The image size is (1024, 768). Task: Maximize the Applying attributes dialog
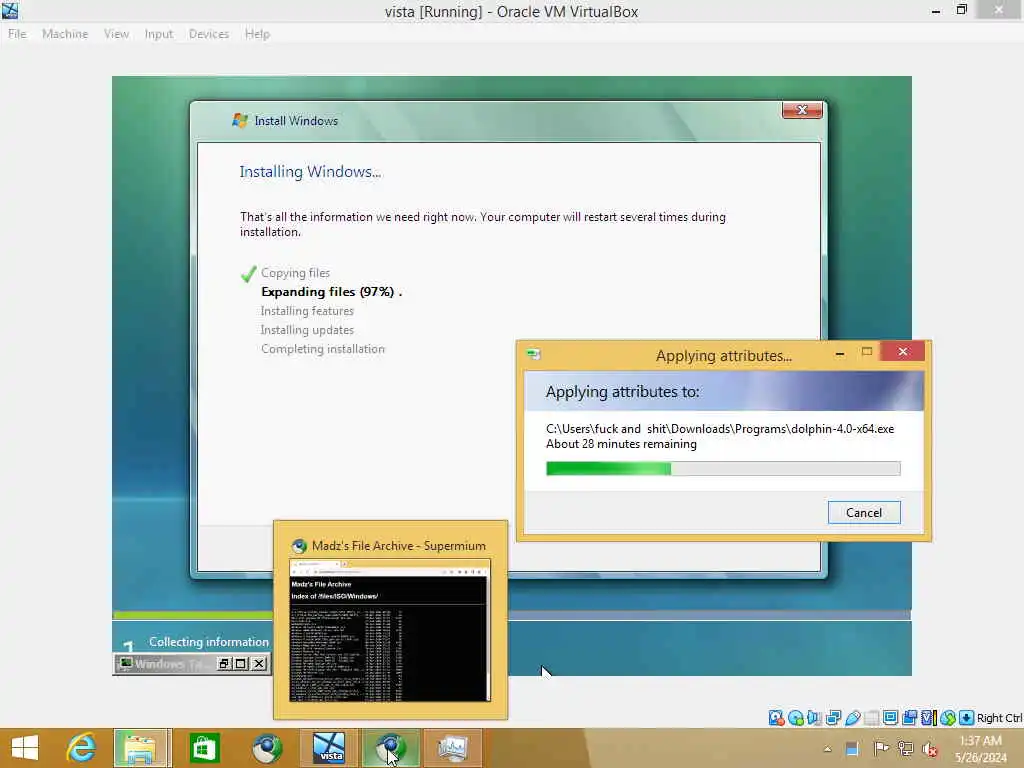click(x=867, y=352)
